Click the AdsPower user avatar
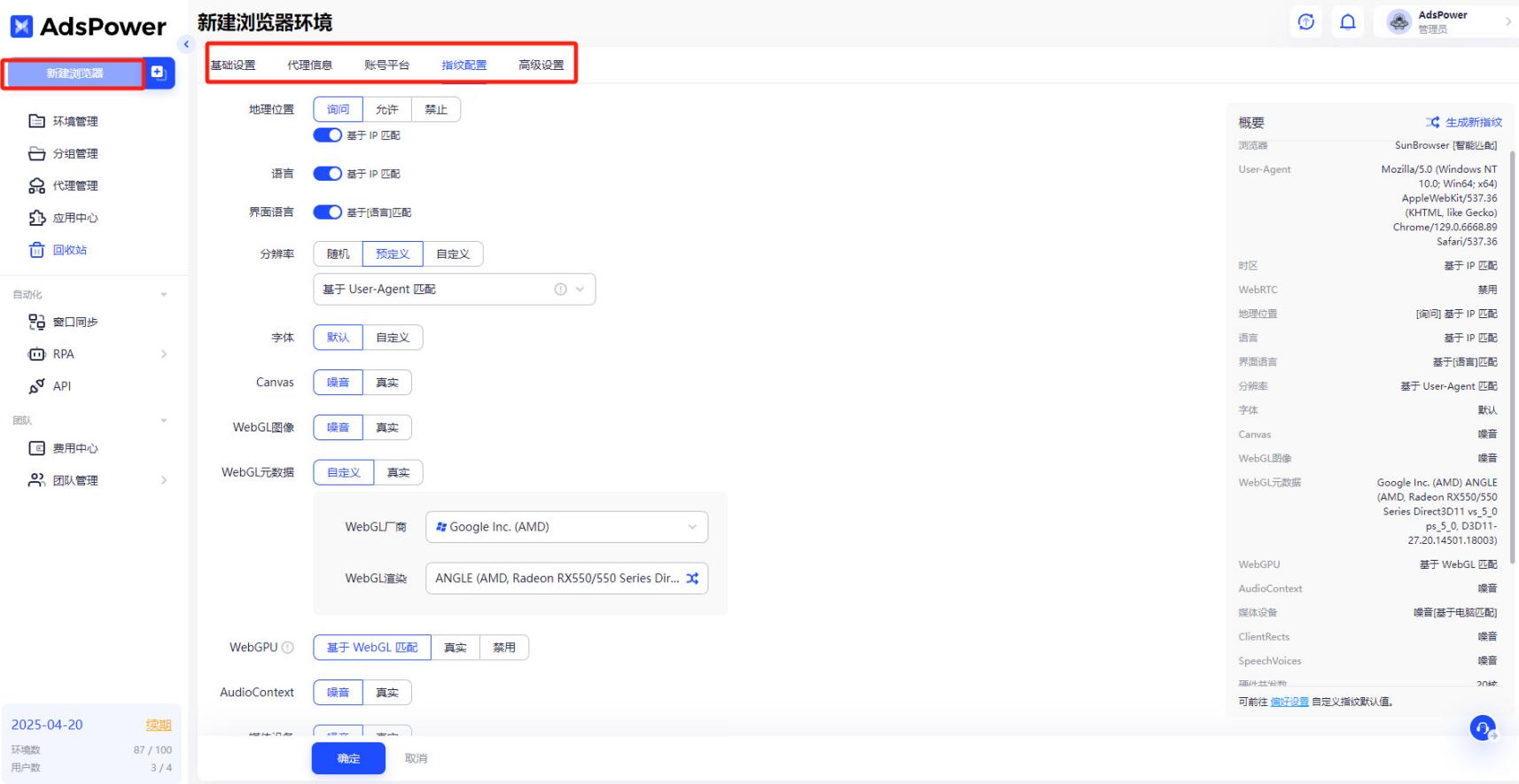Image resolution: width=1519 pixels, height=784 pixels. (x=1399, y=22)
